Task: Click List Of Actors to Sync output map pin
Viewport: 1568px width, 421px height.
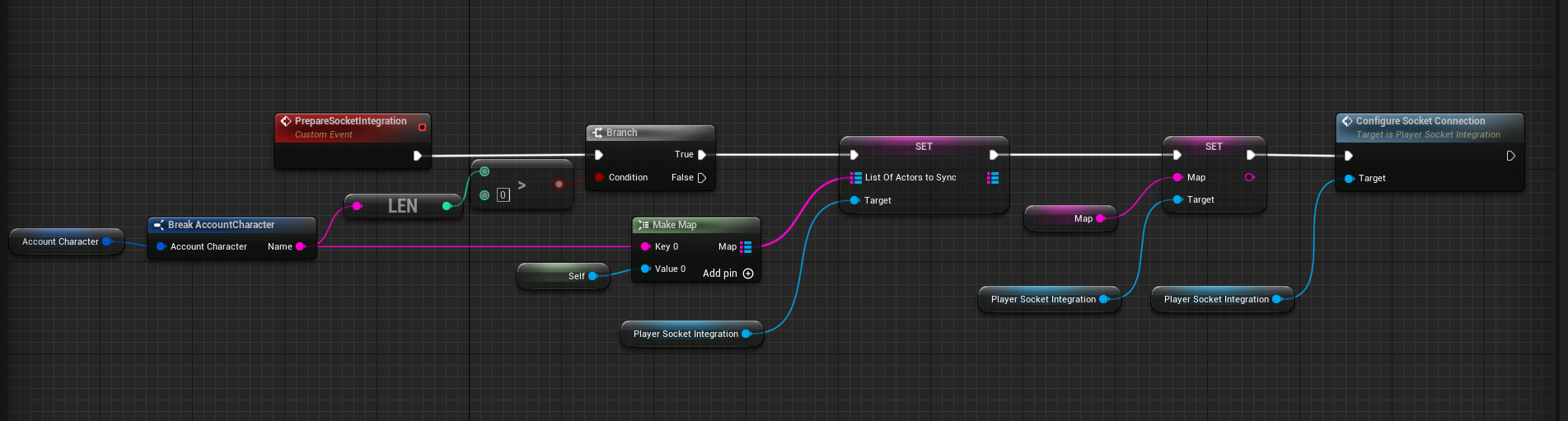Action: coord(993,177)
